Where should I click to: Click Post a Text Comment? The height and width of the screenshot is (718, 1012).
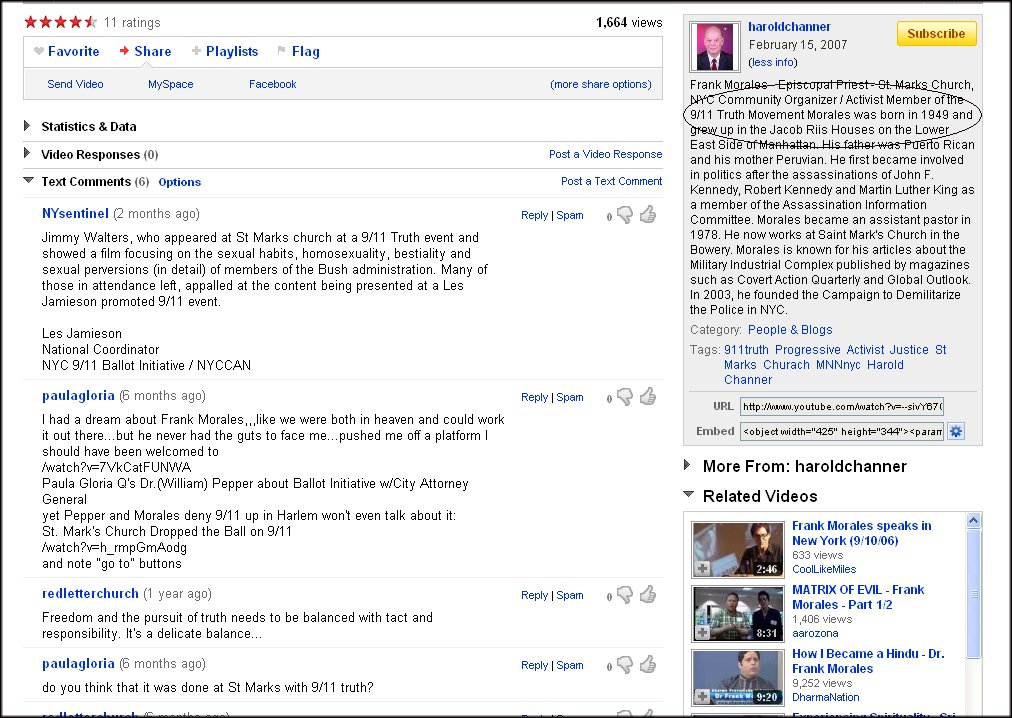[611, 181]
